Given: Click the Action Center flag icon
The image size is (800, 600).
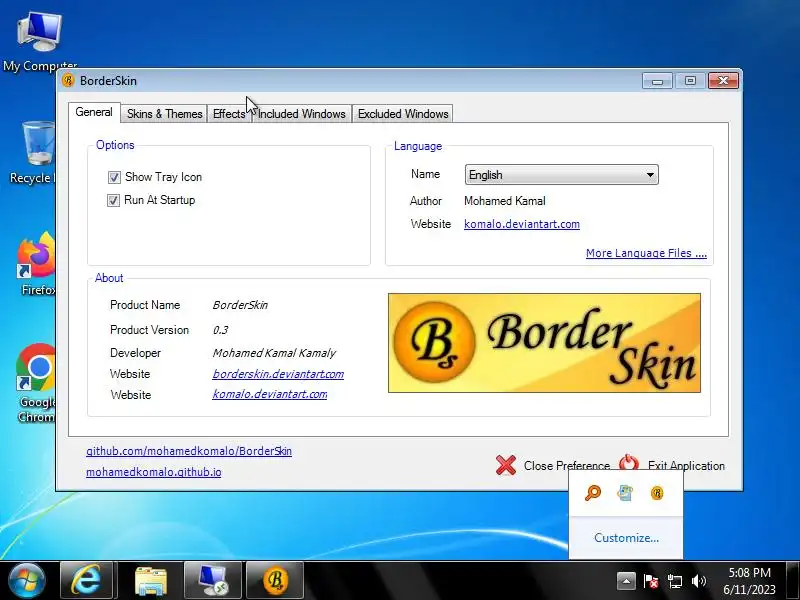Looking at the screenshot, I should (x=651, y=581).
